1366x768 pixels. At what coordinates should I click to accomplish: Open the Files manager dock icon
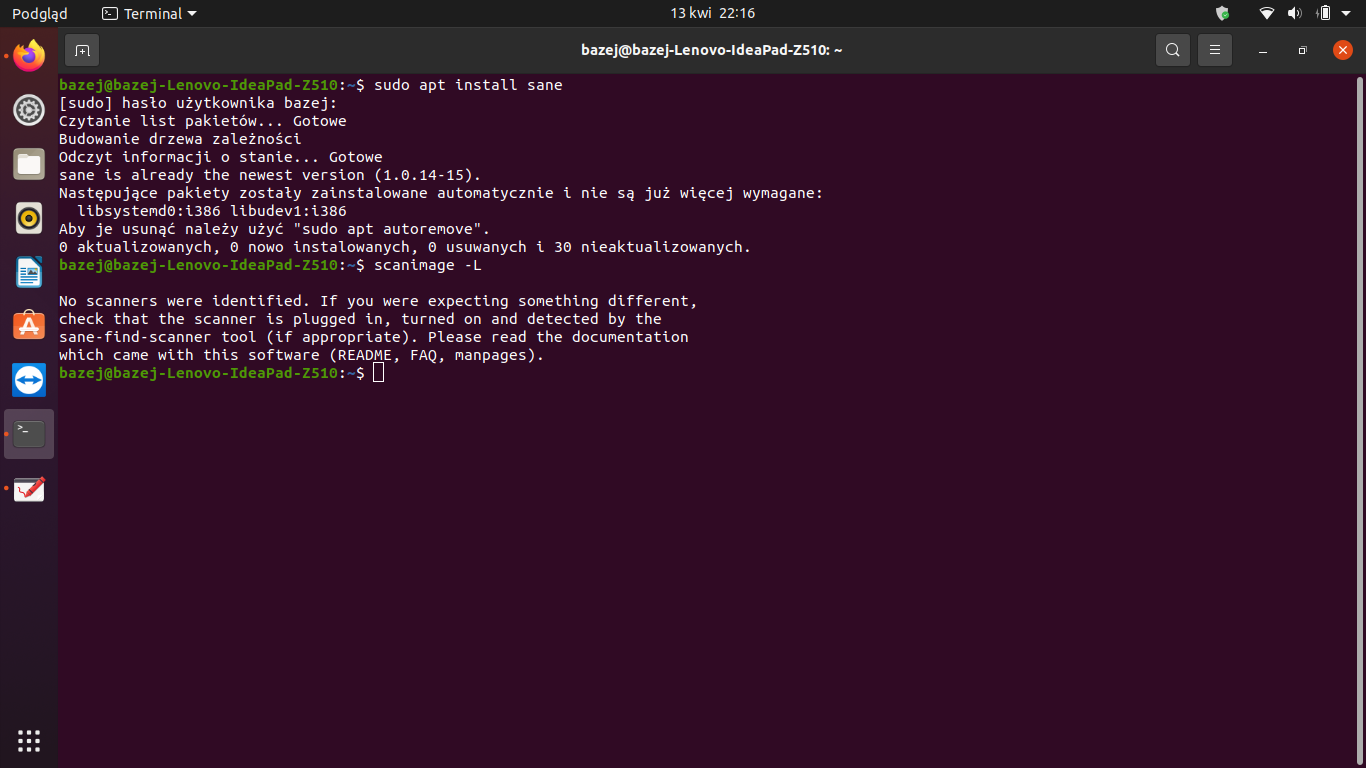[29, 164]
